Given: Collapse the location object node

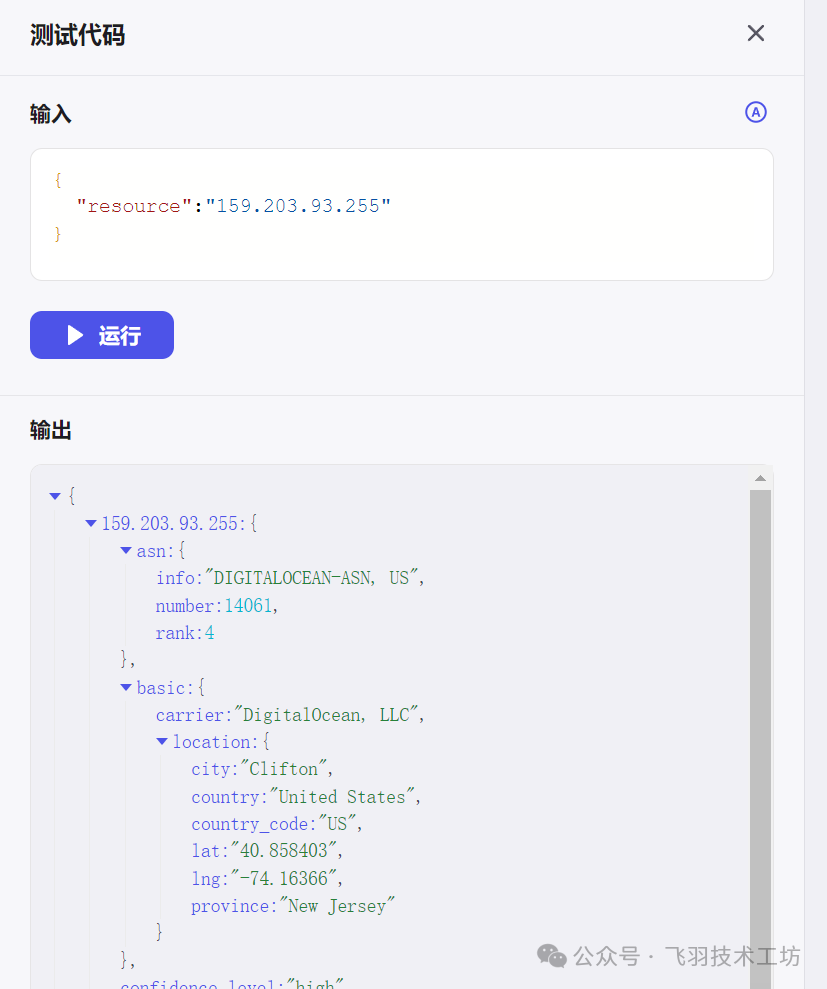Looking at the screenshot, I should pyautogui.click(x=162, y=742).
